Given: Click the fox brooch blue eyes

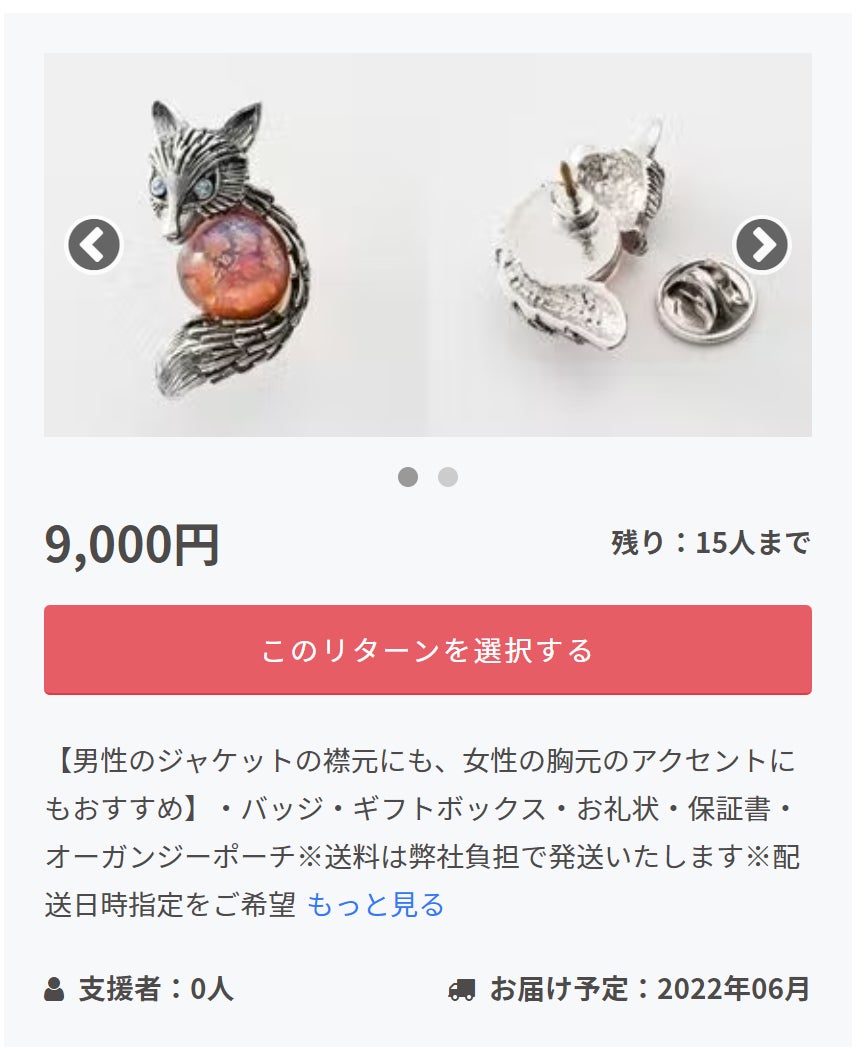Looking at the screenshot, I should [179, 189].
